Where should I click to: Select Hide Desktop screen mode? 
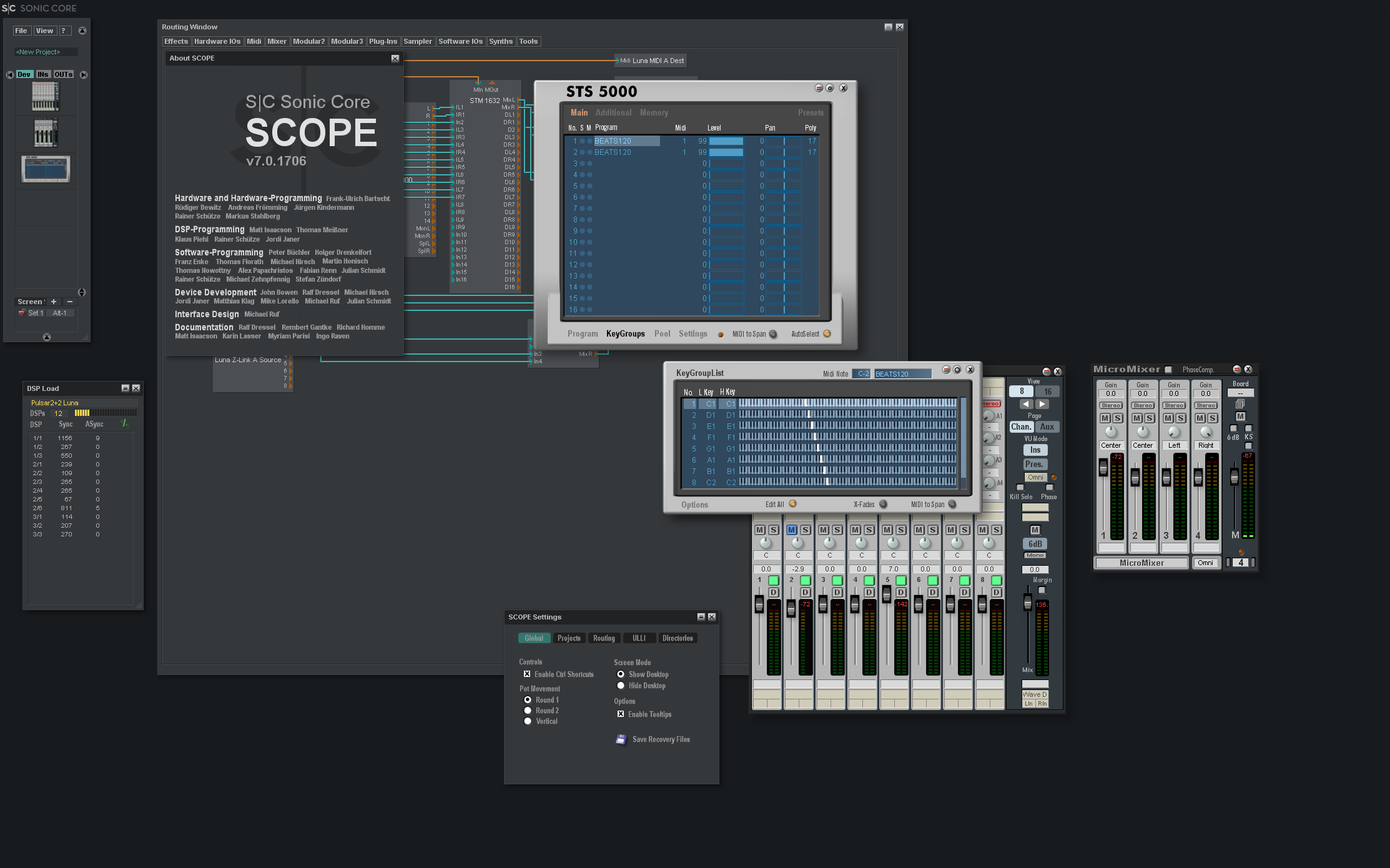click(x=621, y=686)
